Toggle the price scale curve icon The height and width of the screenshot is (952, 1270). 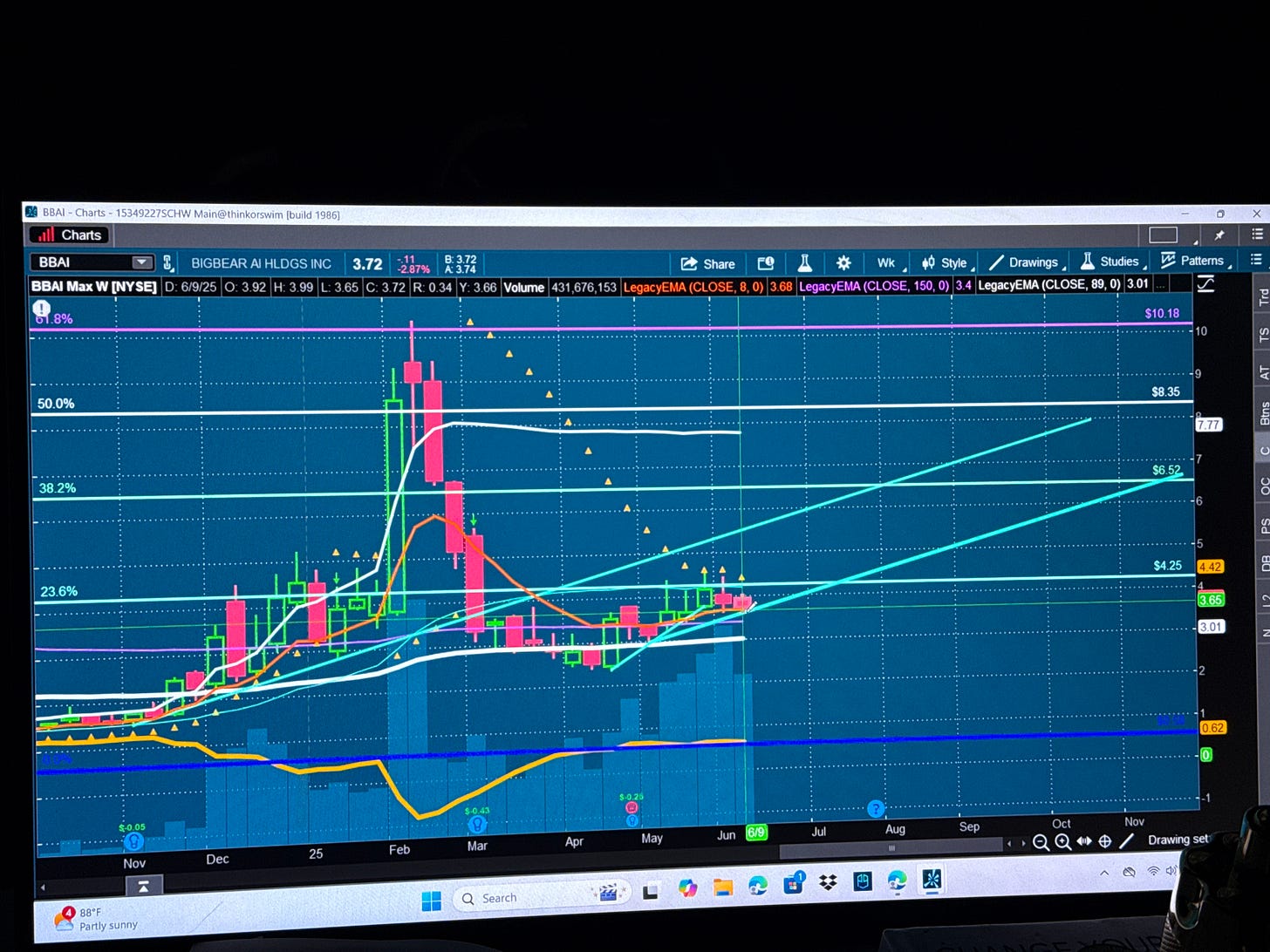pyautogui.click(x=1205, y=283)
